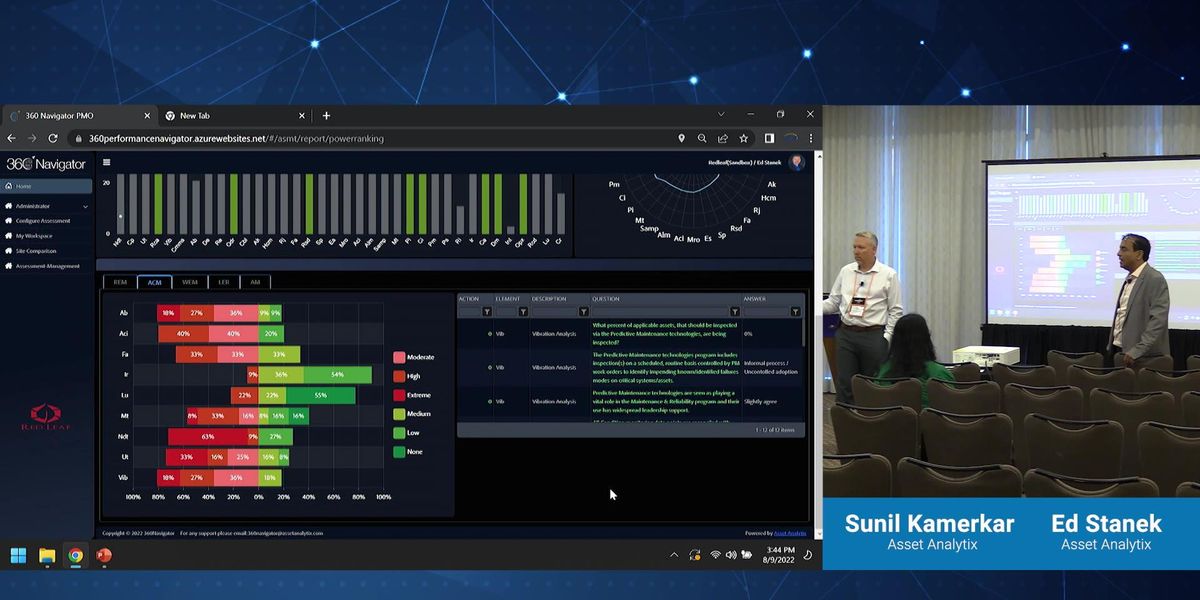Viewport: 1200px width, 600px height.
Task: Navigate to Site Comparison in the sidebar
Action: [40, 250]
